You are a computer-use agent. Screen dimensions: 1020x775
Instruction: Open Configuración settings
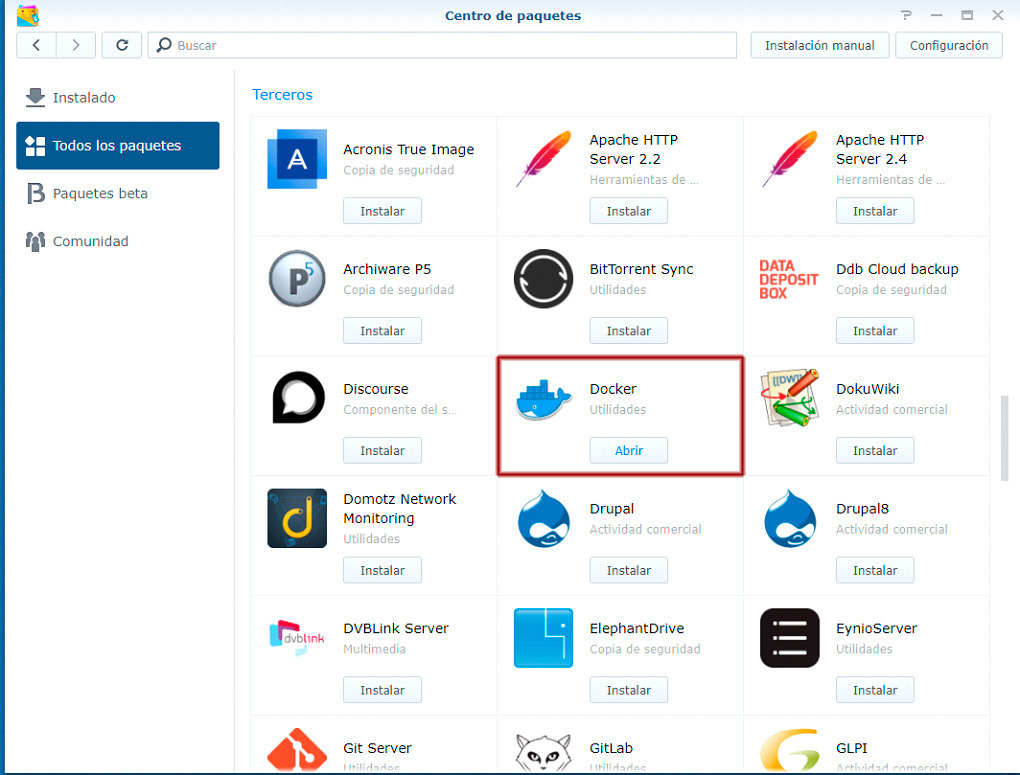pyautogui.click(x=948, y=45)
